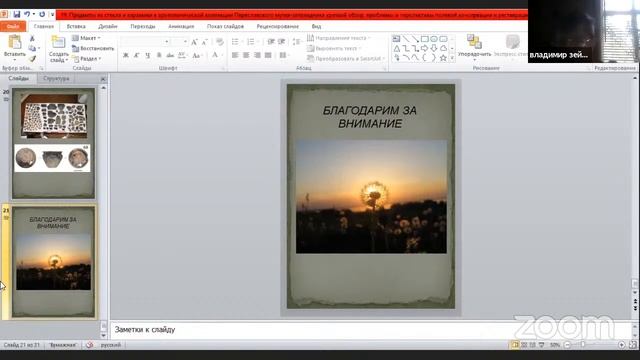Select the Format Painter brush
The image size is (640, 360).
coord(32,59)
